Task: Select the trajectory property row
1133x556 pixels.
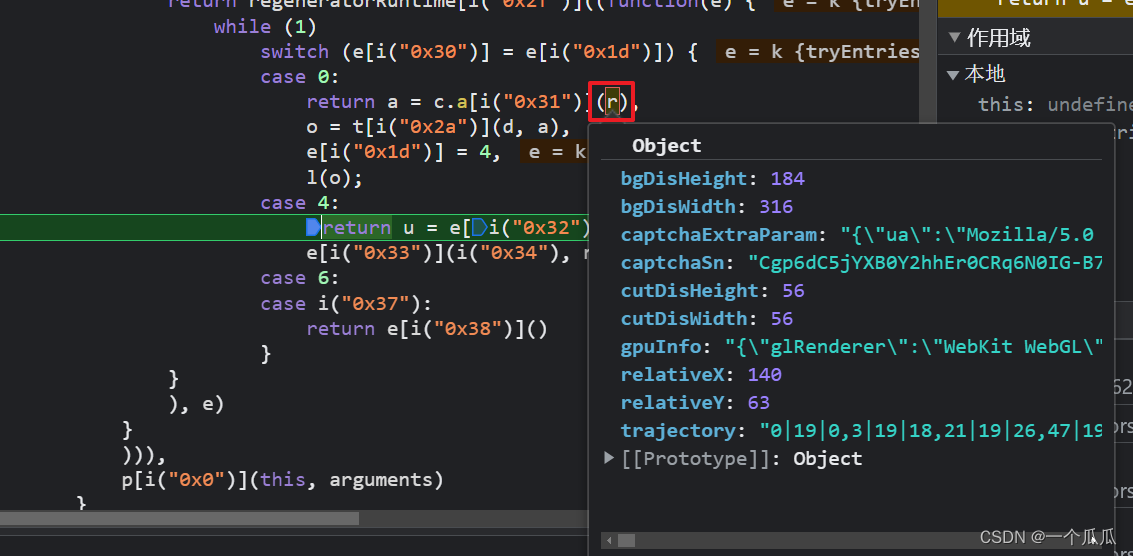Action: 861,431
